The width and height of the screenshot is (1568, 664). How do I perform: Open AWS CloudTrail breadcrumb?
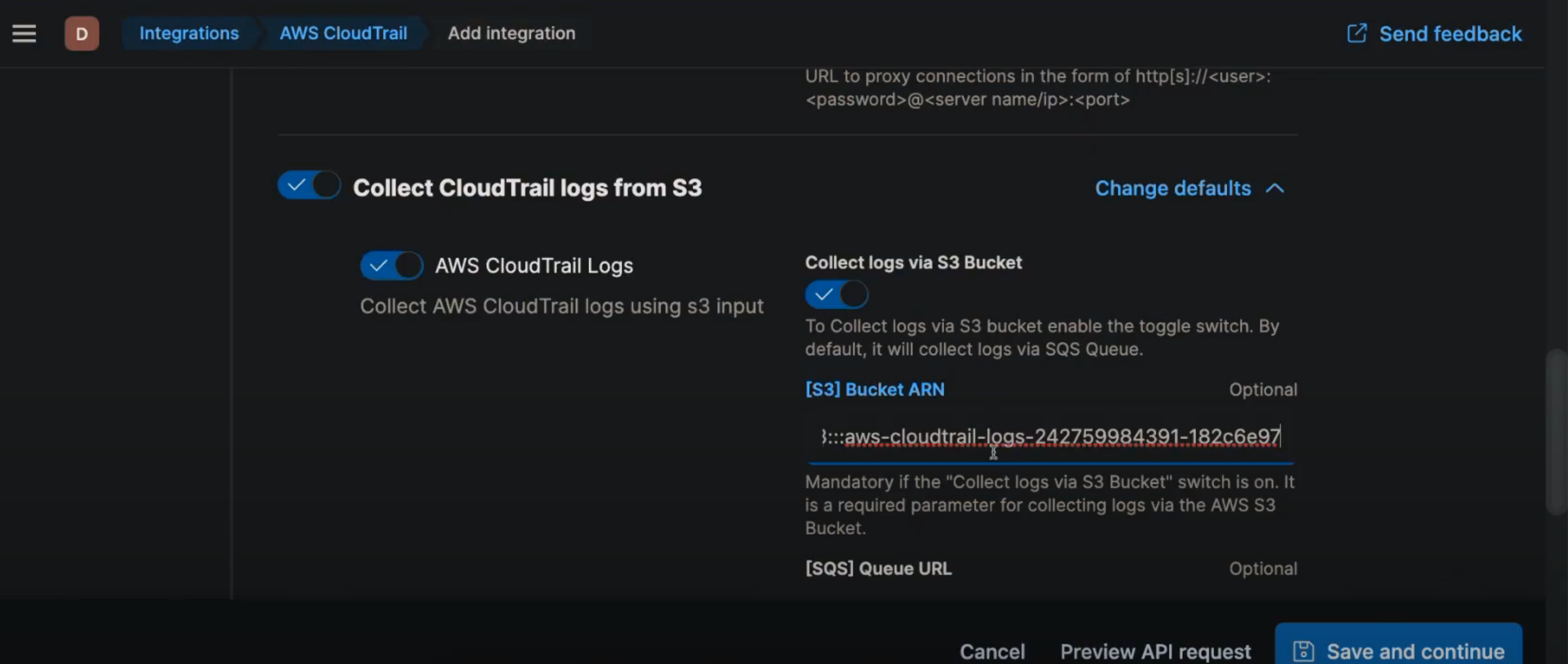click(x=342, y=34)
